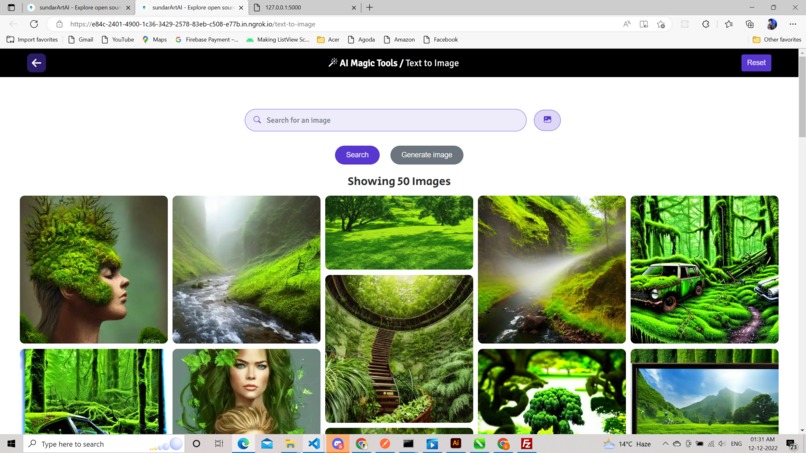
Task: Open Task View in the taskbar
Action: 219,443
